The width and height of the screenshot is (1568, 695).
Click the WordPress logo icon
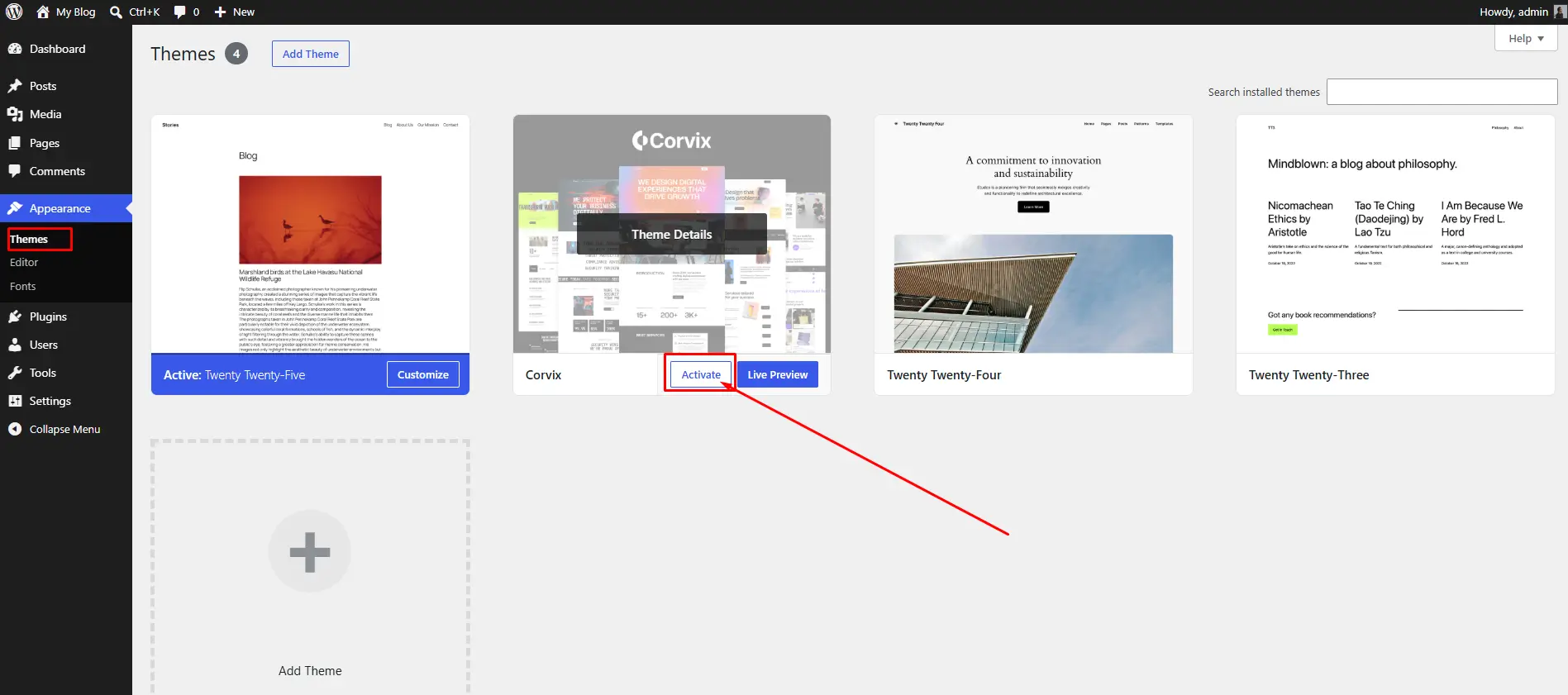pyautogui.click(x=14, y=12)
